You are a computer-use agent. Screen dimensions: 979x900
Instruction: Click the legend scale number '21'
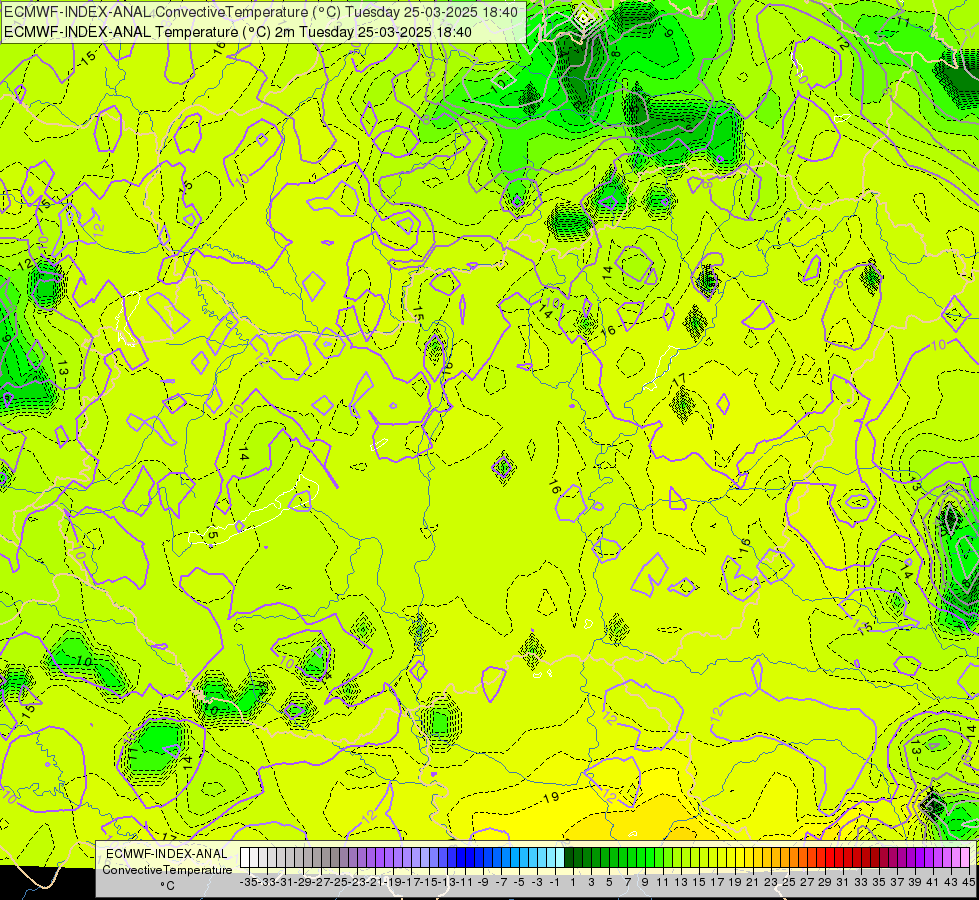click(x=752, y=882)
